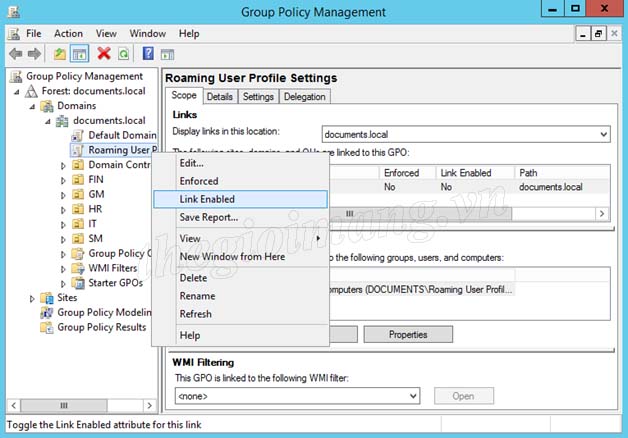Viewport: 628px width, 438px height.
Task: Click the links list scroll right arrow
Action: (x=602, y=214)
